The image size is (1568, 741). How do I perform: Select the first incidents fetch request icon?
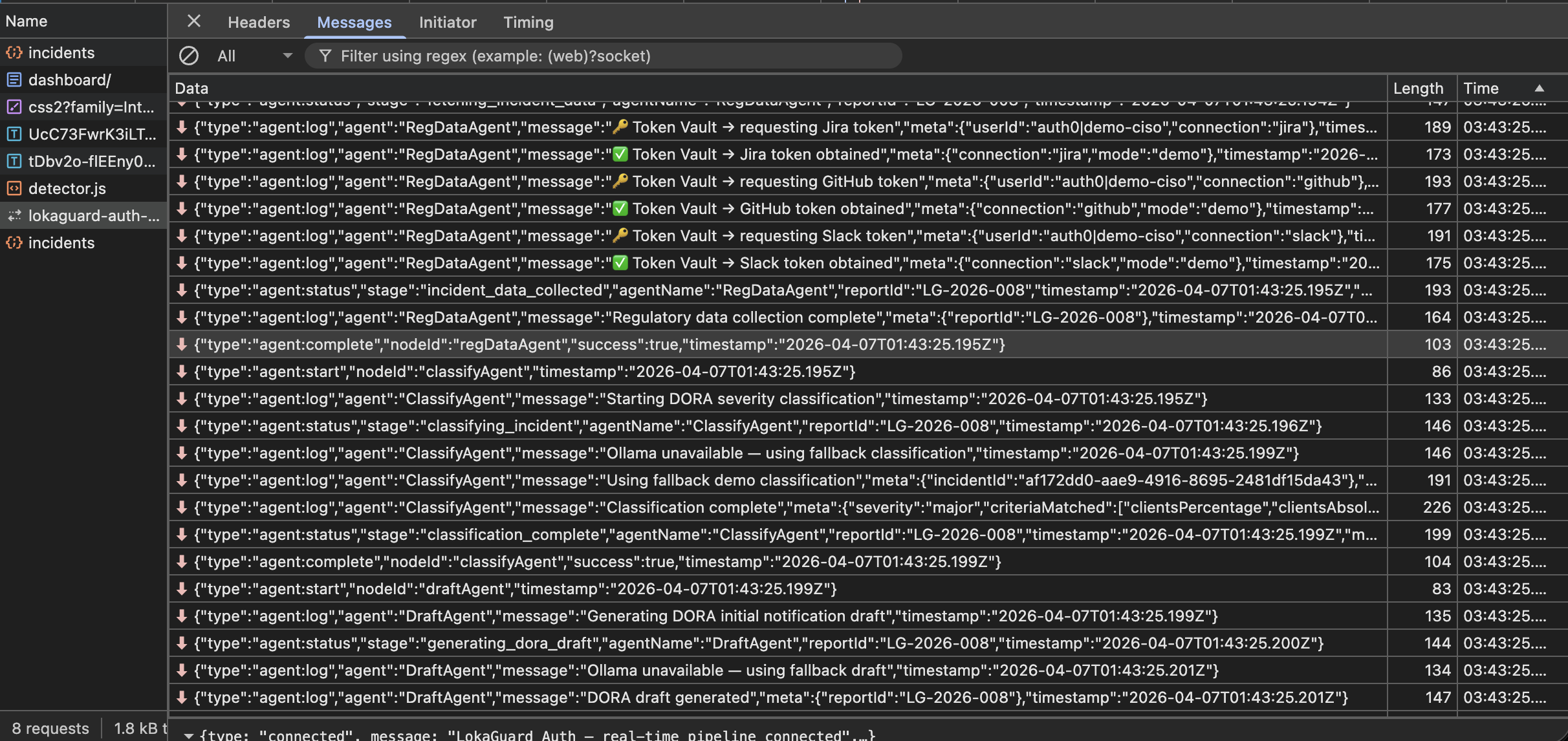(14, 53)
